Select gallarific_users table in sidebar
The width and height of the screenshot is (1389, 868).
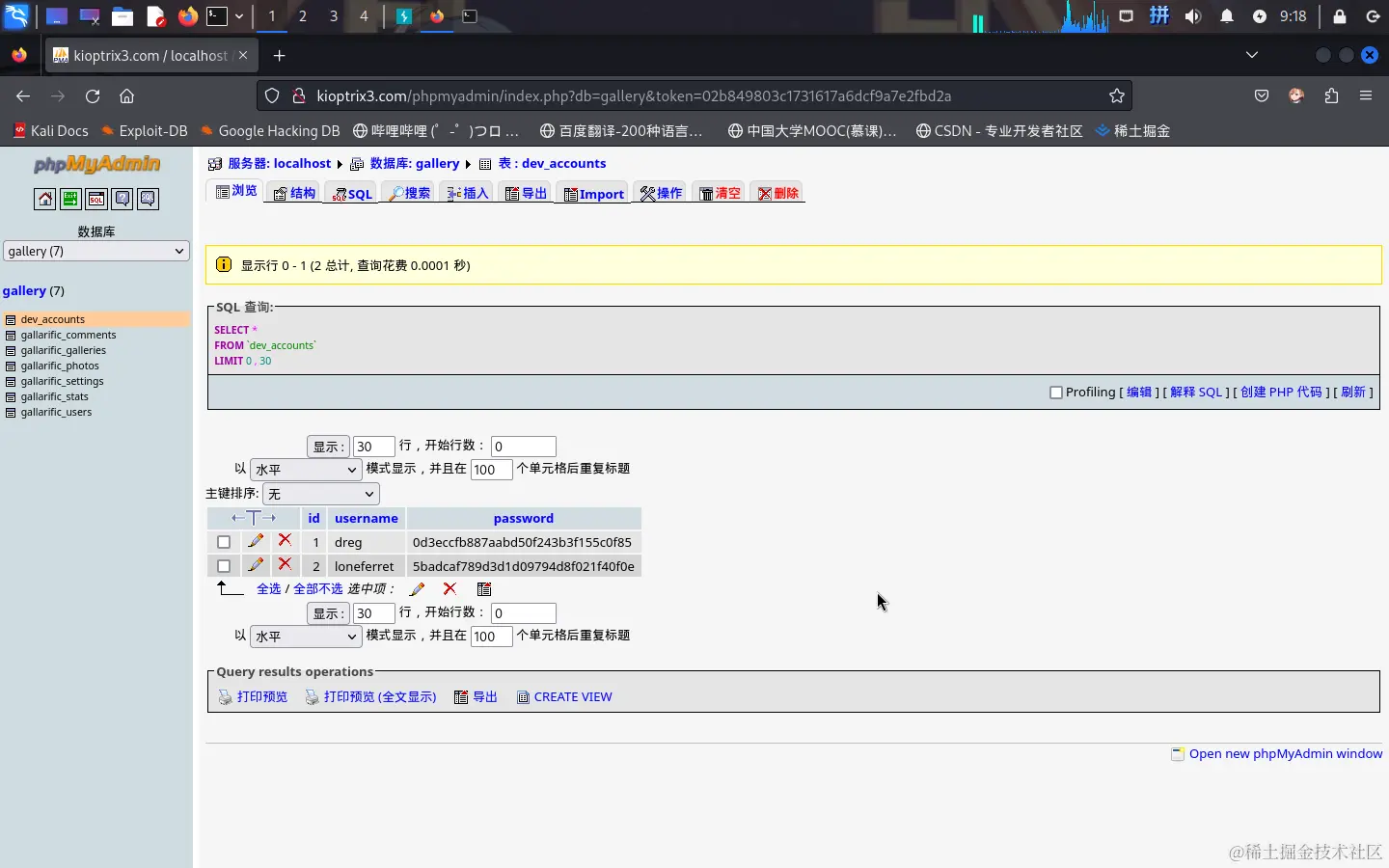click(56, 412)
